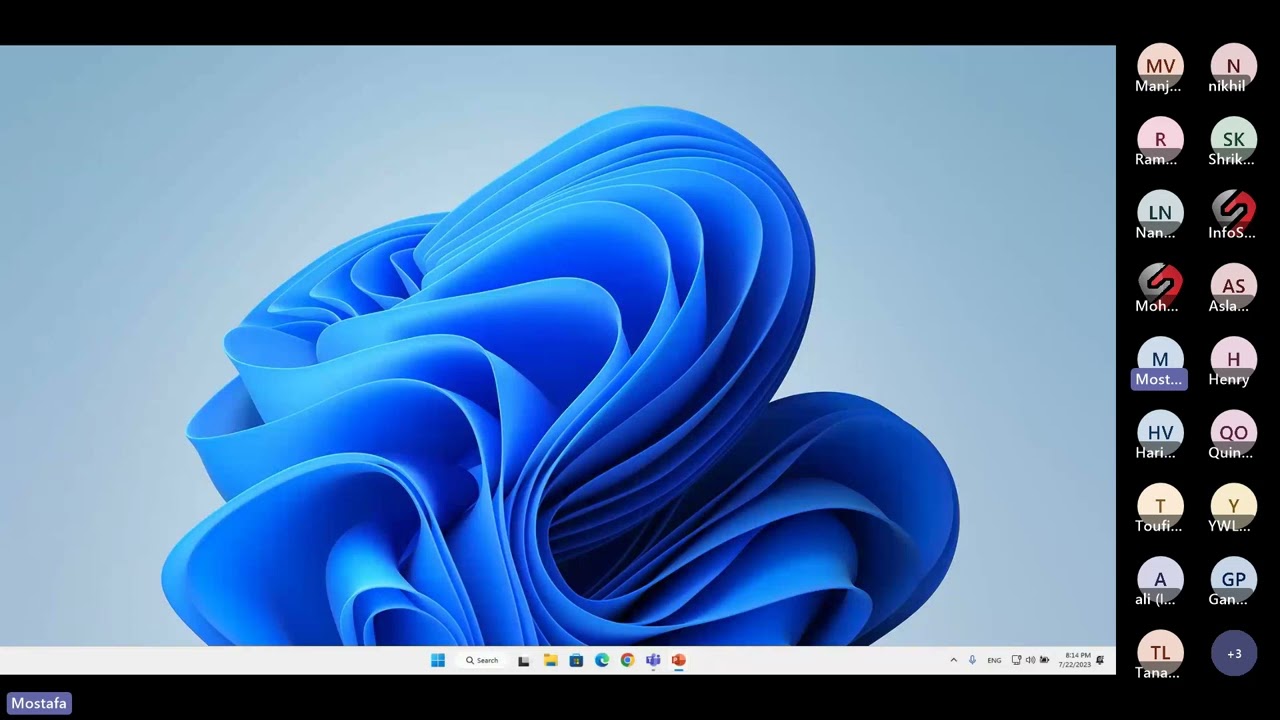
Task: Open the clock showing 8:14 PM
Action: 1077,660
